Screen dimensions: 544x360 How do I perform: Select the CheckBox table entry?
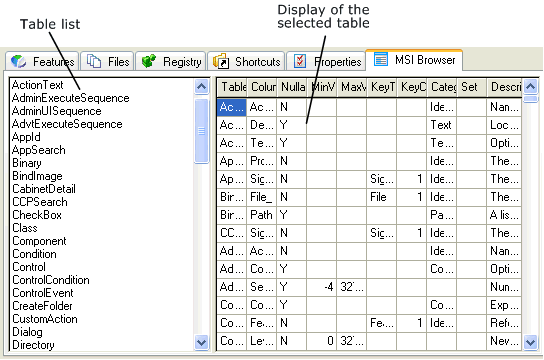pos(37,215)
